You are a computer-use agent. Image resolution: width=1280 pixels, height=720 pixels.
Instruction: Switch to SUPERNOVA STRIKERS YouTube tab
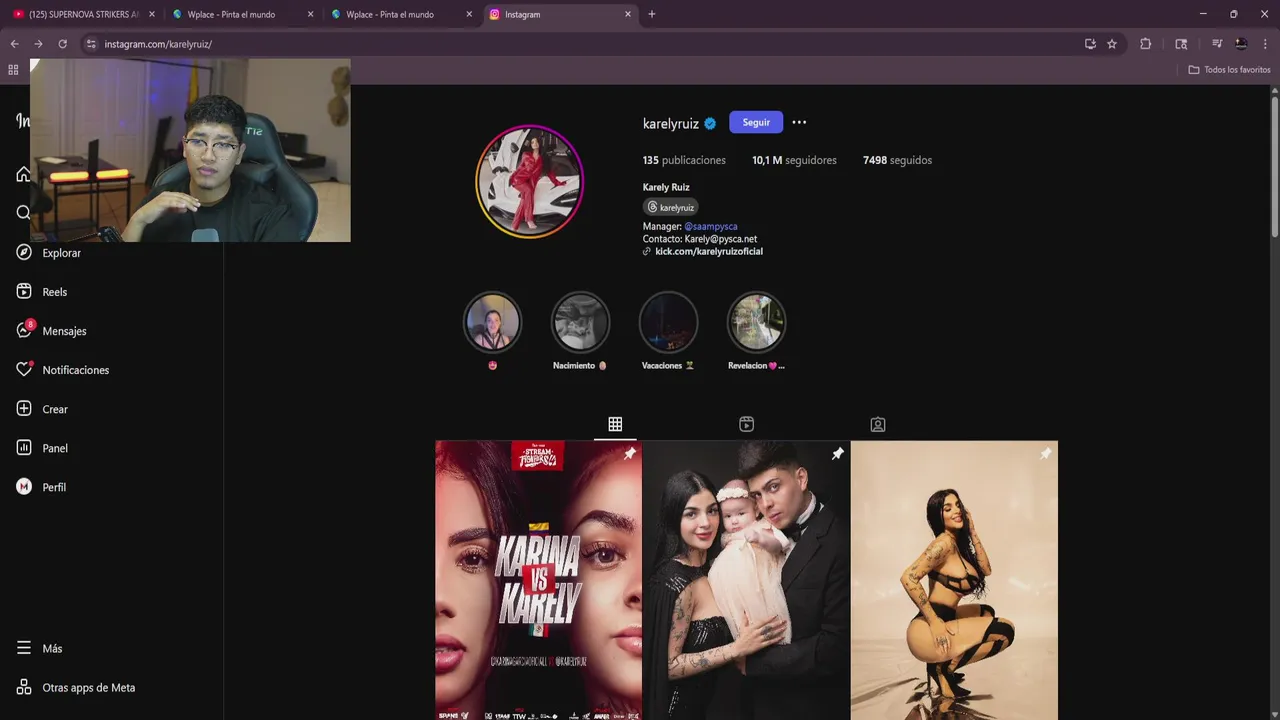click(84, 14)
